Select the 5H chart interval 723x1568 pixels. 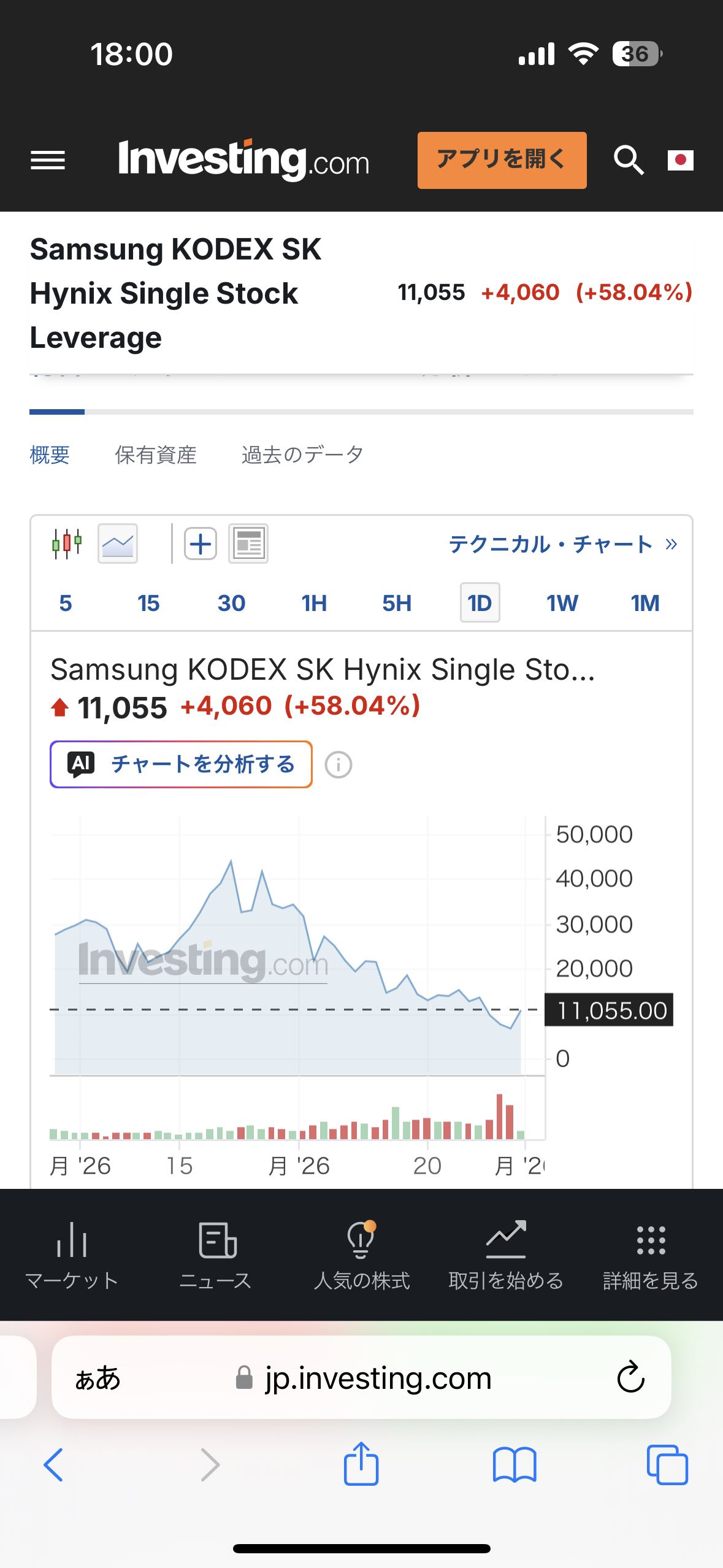(397, 603)
